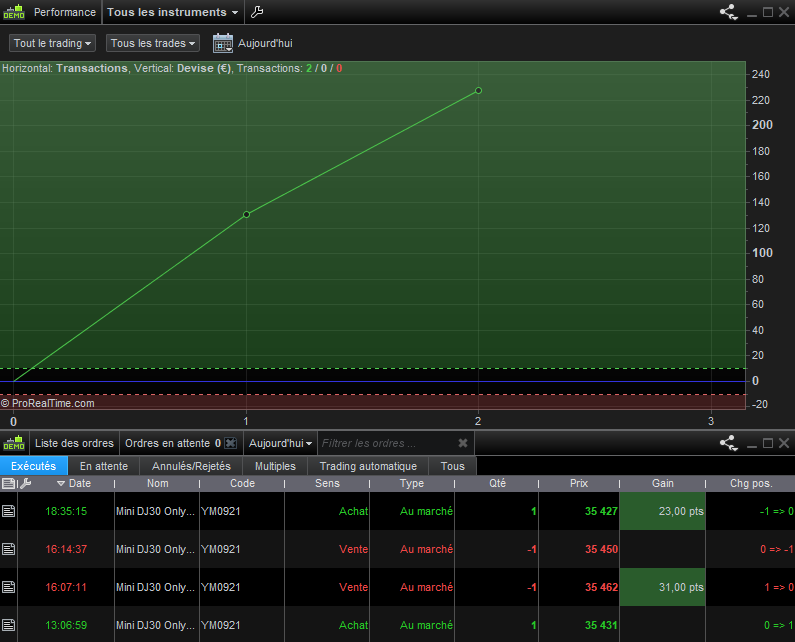Open order details icon for 18:35:15 trade
795x642 pixels.
(9, 511)
